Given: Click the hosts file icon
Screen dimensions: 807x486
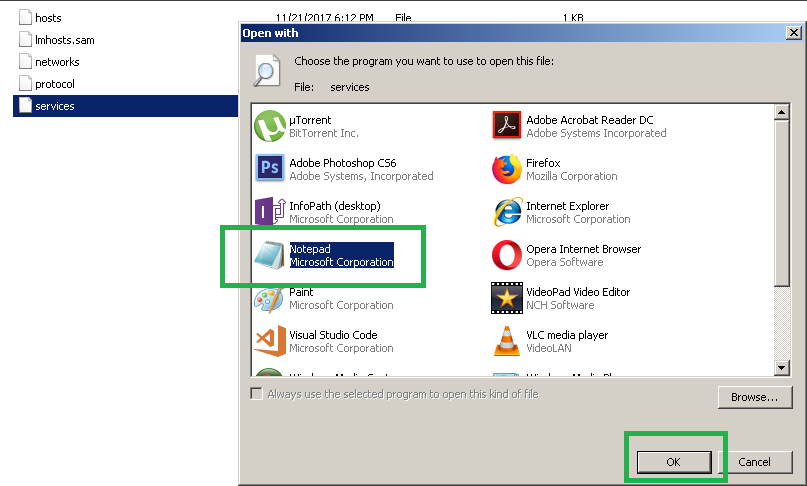Looking at the screenshot, I should [x=25, y=18].
